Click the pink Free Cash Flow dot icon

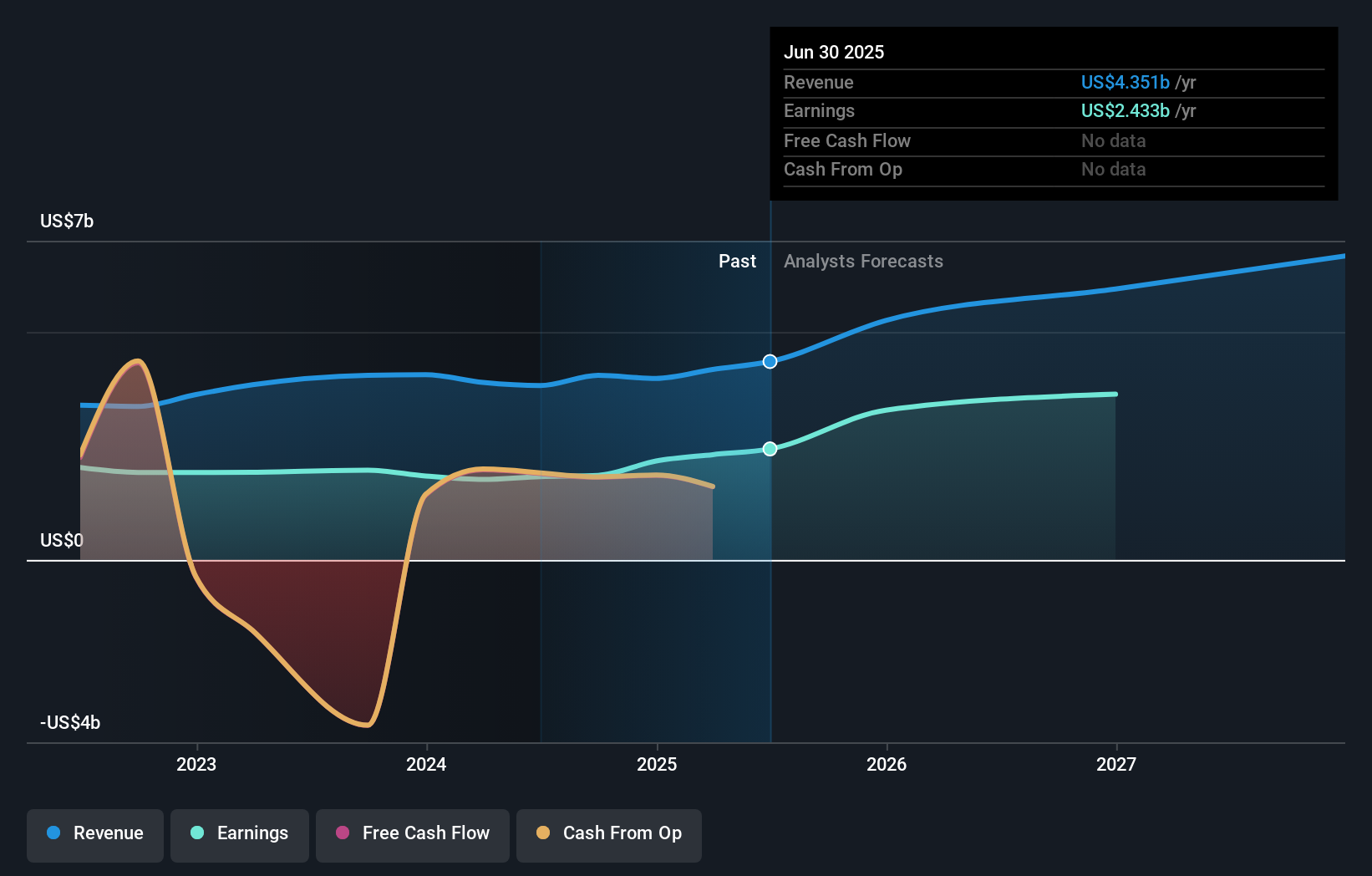343,833
